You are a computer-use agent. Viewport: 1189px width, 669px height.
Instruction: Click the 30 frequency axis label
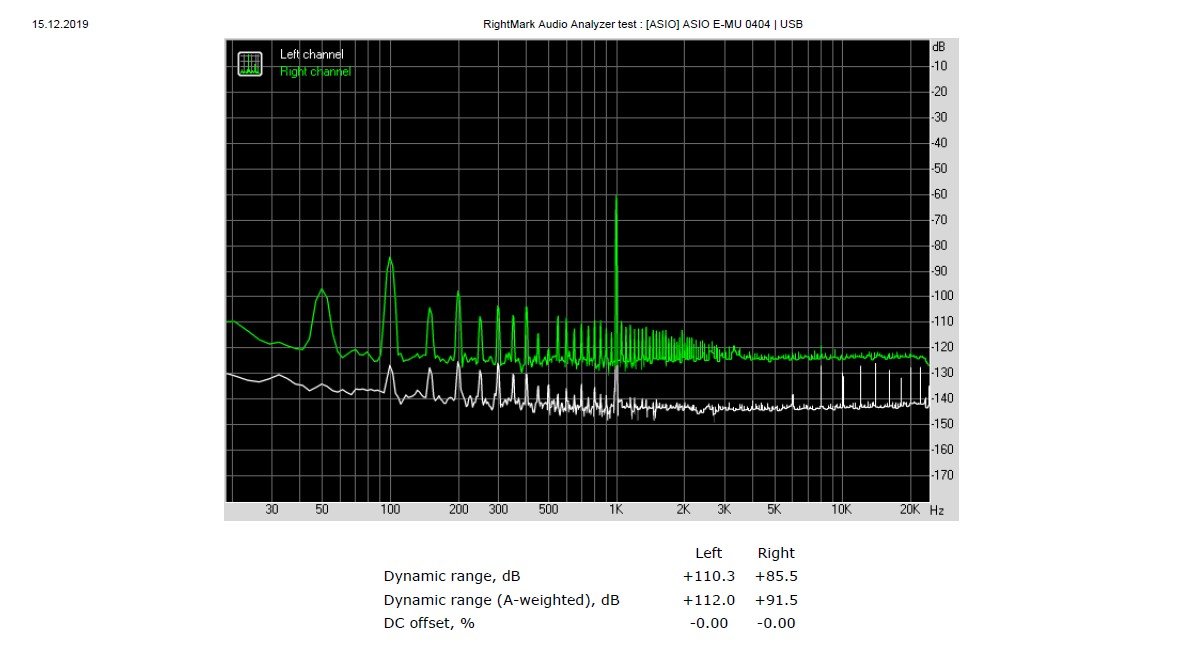(x=271, y=510)
